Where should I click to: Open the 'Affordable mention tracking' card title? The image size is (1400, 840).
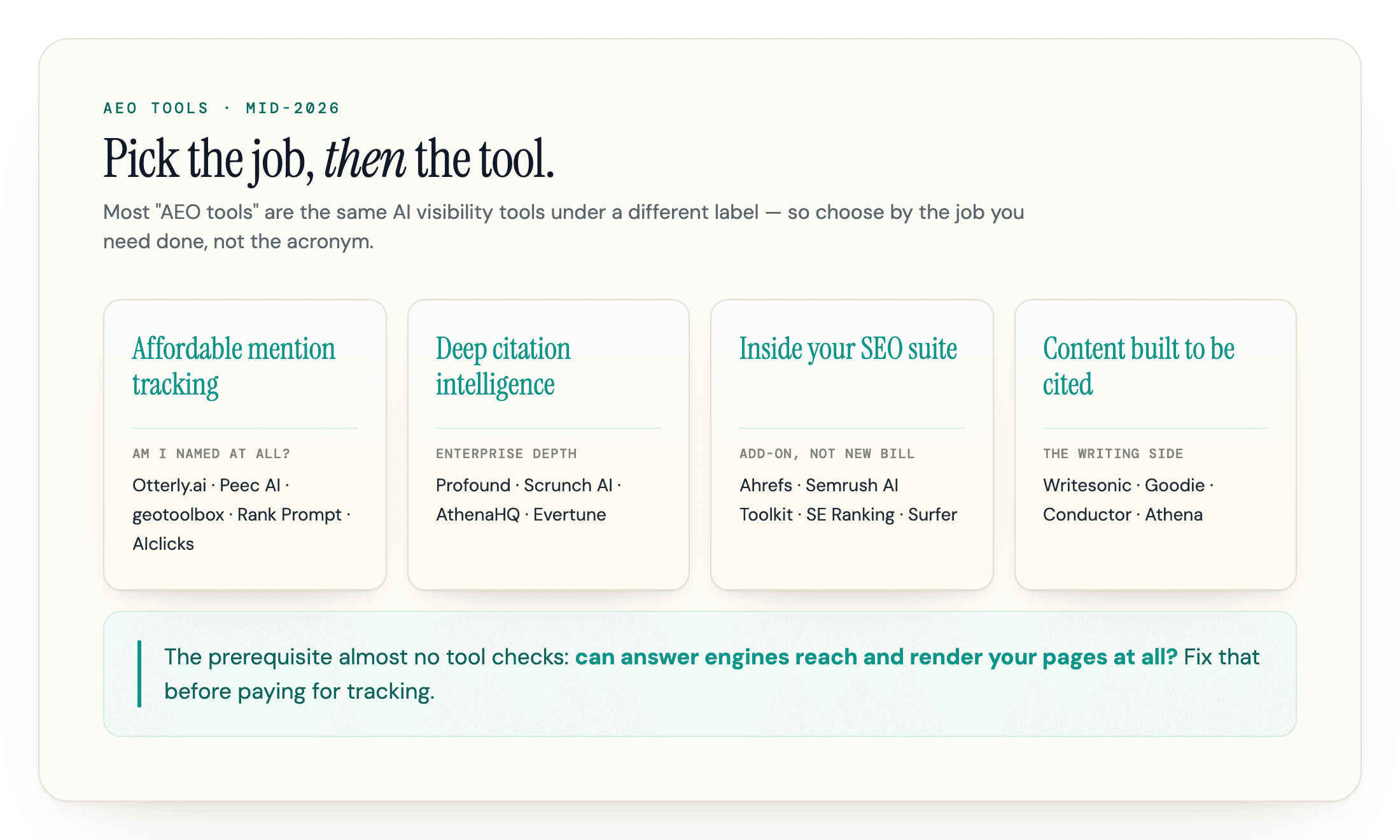[x=234, y=367]
